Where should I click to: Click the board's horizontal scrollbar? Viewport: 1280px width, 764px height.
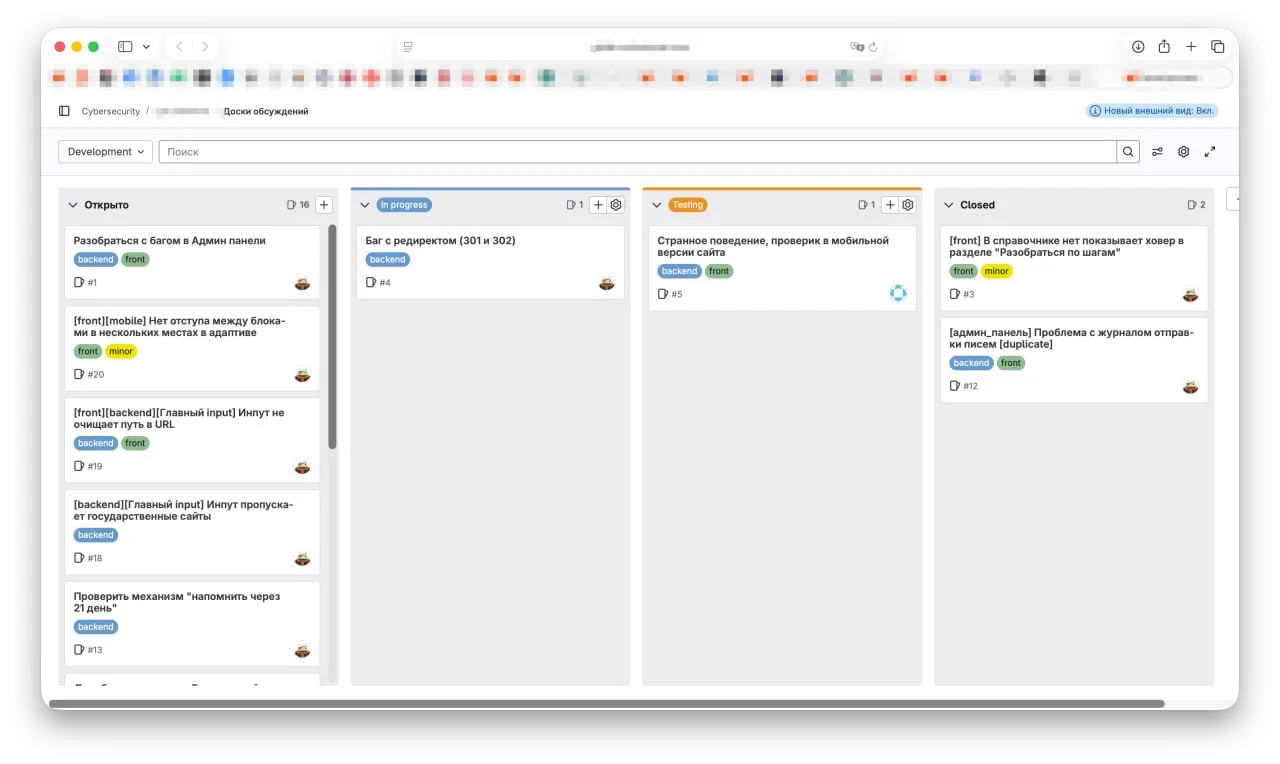(x=607, y=704)
